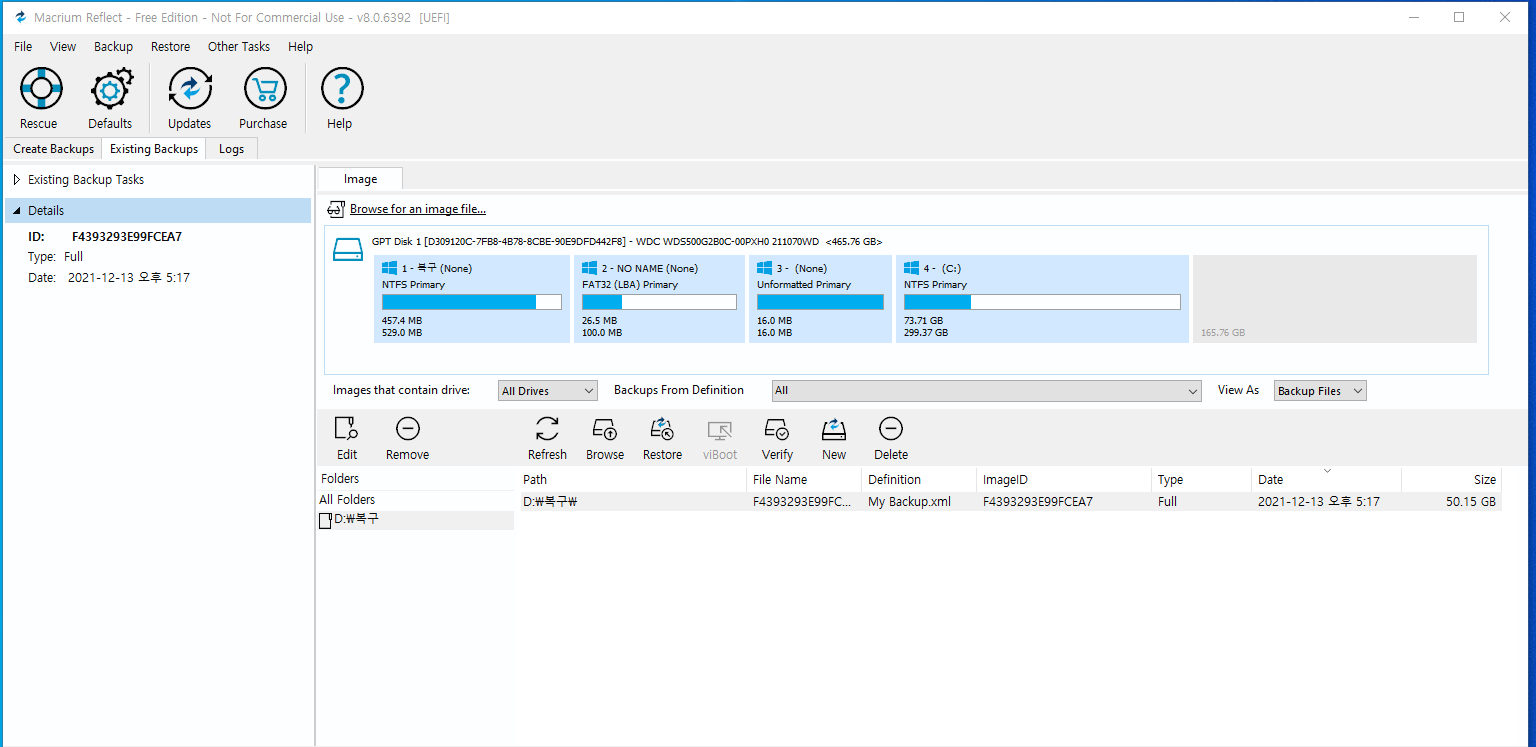Click the GPT Disk 1 drive icon
The image size is (1536, 747).
coord(347,249)
